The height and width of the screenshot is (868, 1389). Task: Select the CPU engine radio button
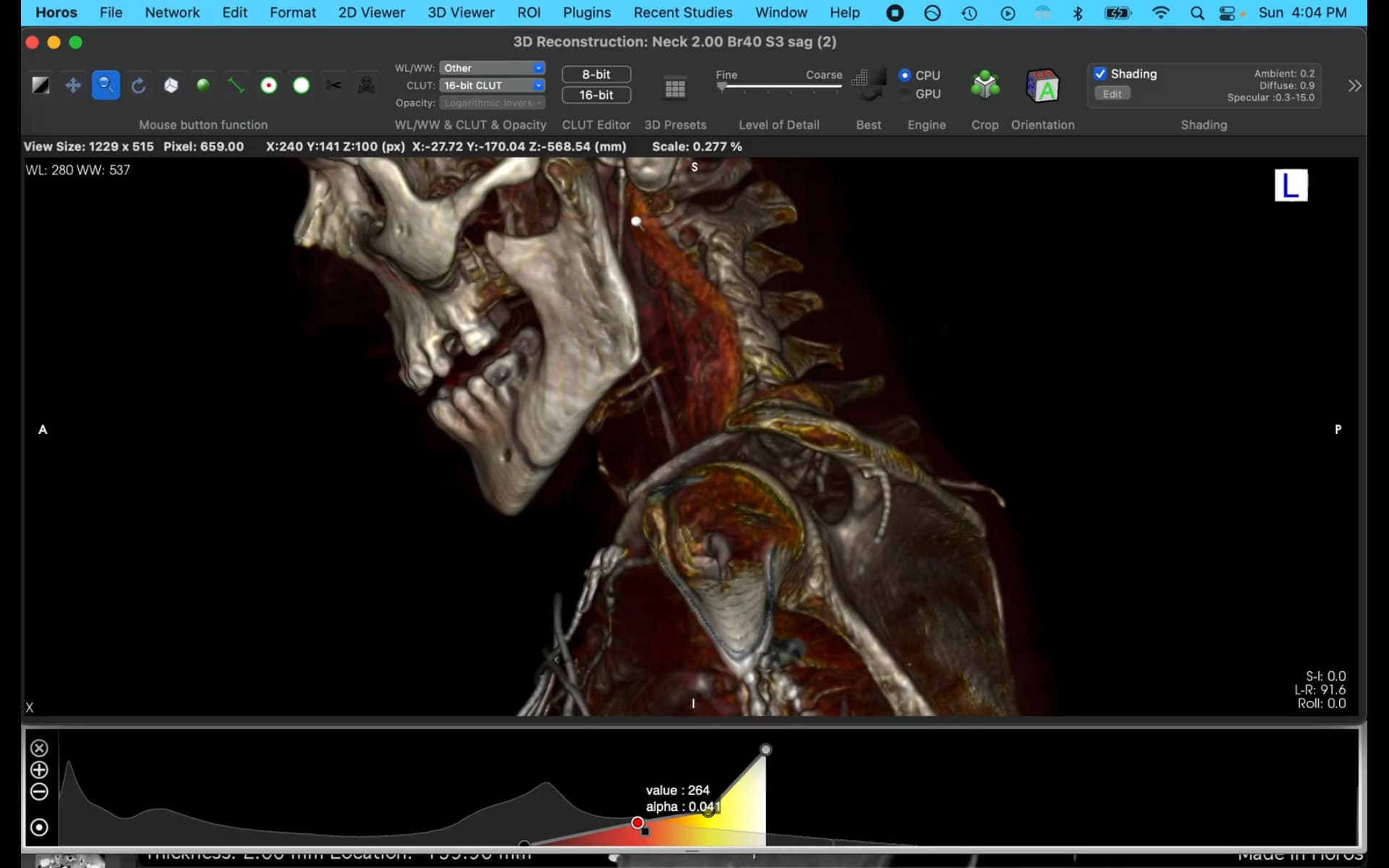pyautogui.click(x=905, y=75)
